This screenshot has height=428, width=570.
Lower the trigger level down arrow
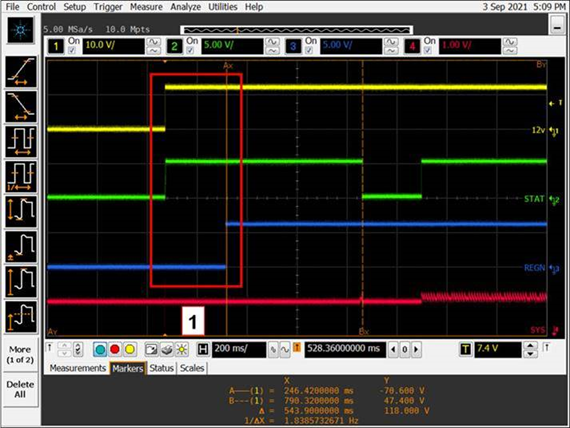(530, 354)
